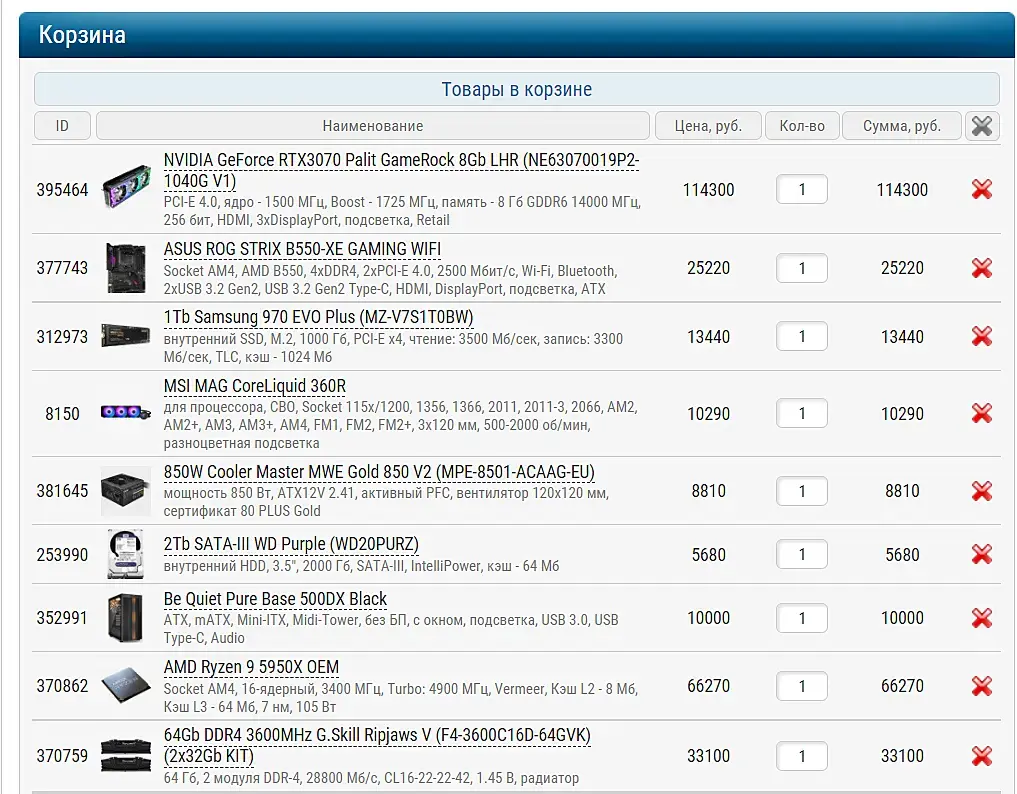
Task: Delete MSI MAG CoreLiquid 360R item
Action: [981, 413]
